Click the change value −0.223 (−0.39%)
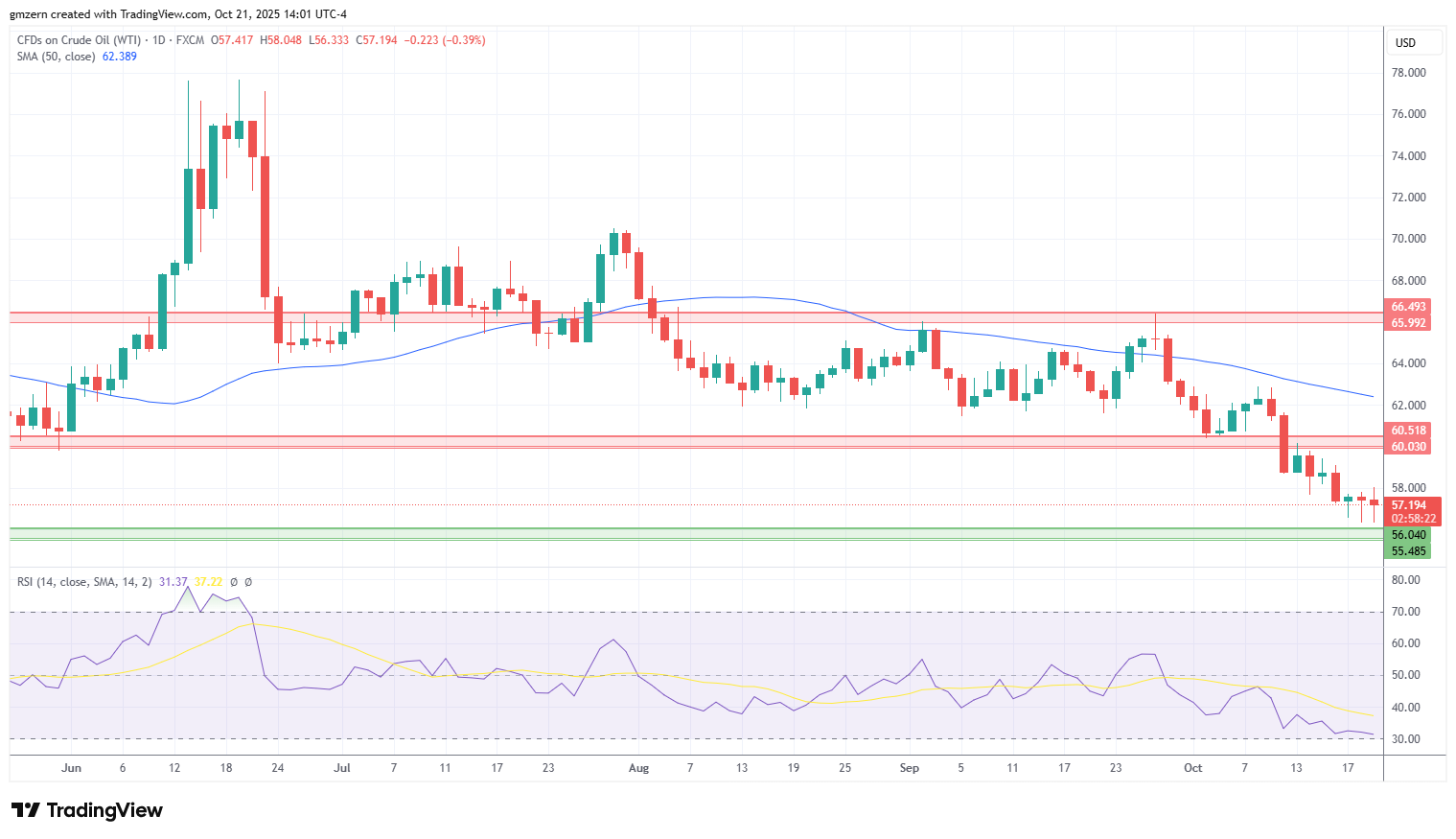Screen dimensions: 1456x839 click(445, 40)
